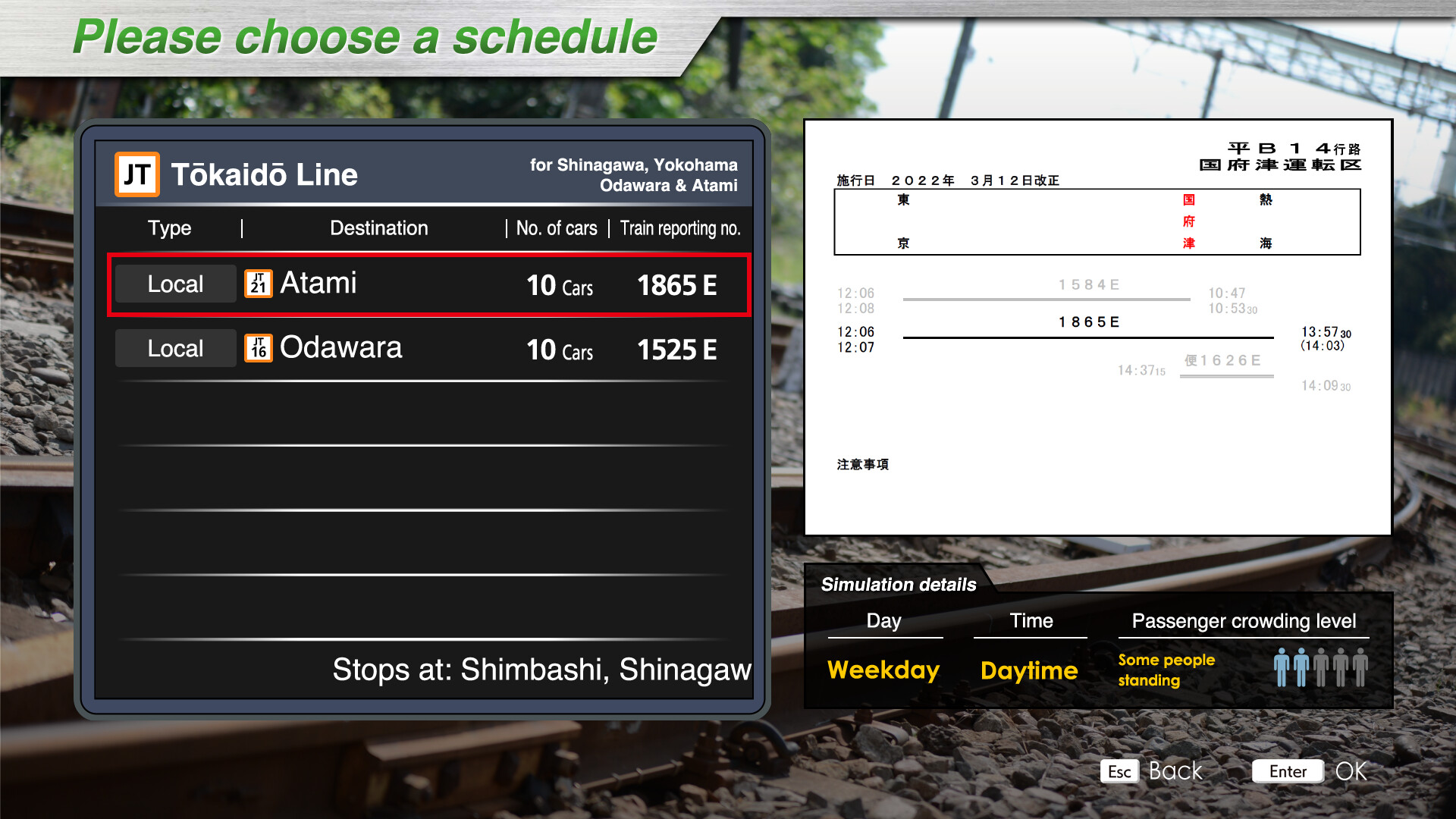The image size is (1456, 819).
Task: Click the 1525 E train reporting number
Action: point(676,350)
